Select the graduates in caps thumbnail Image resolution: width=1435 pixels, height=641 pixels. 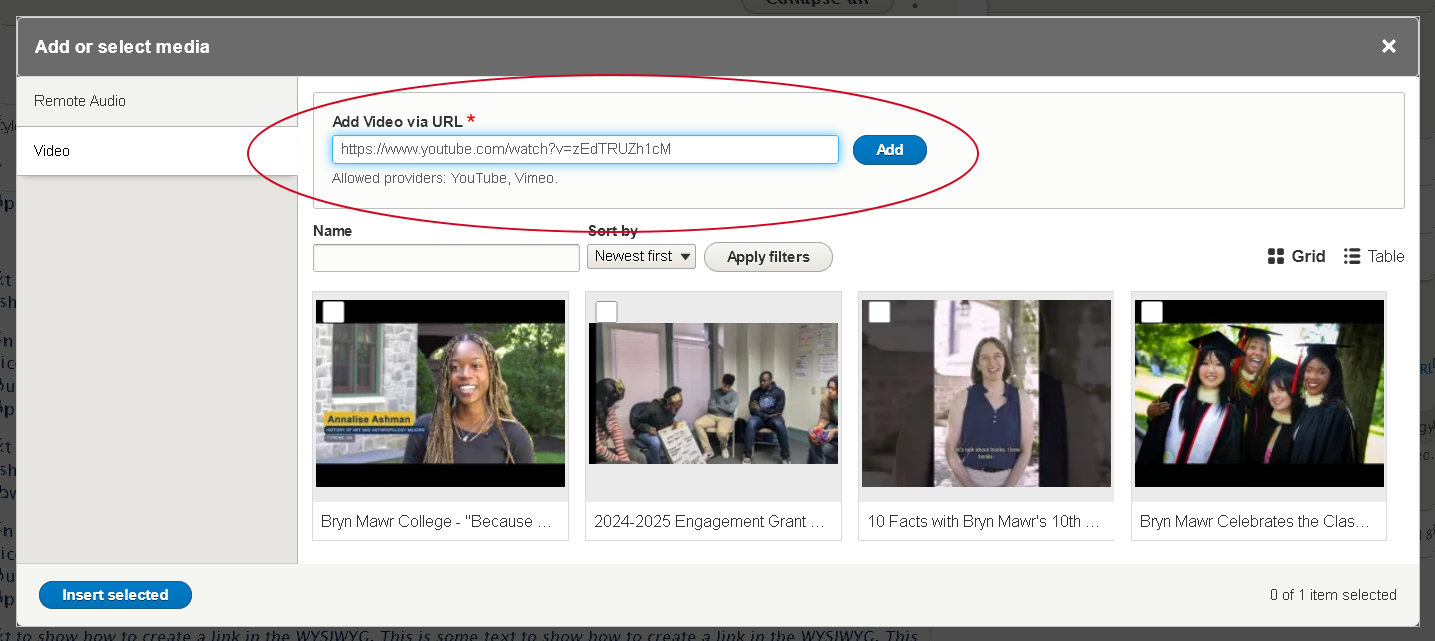[1259, 394]
